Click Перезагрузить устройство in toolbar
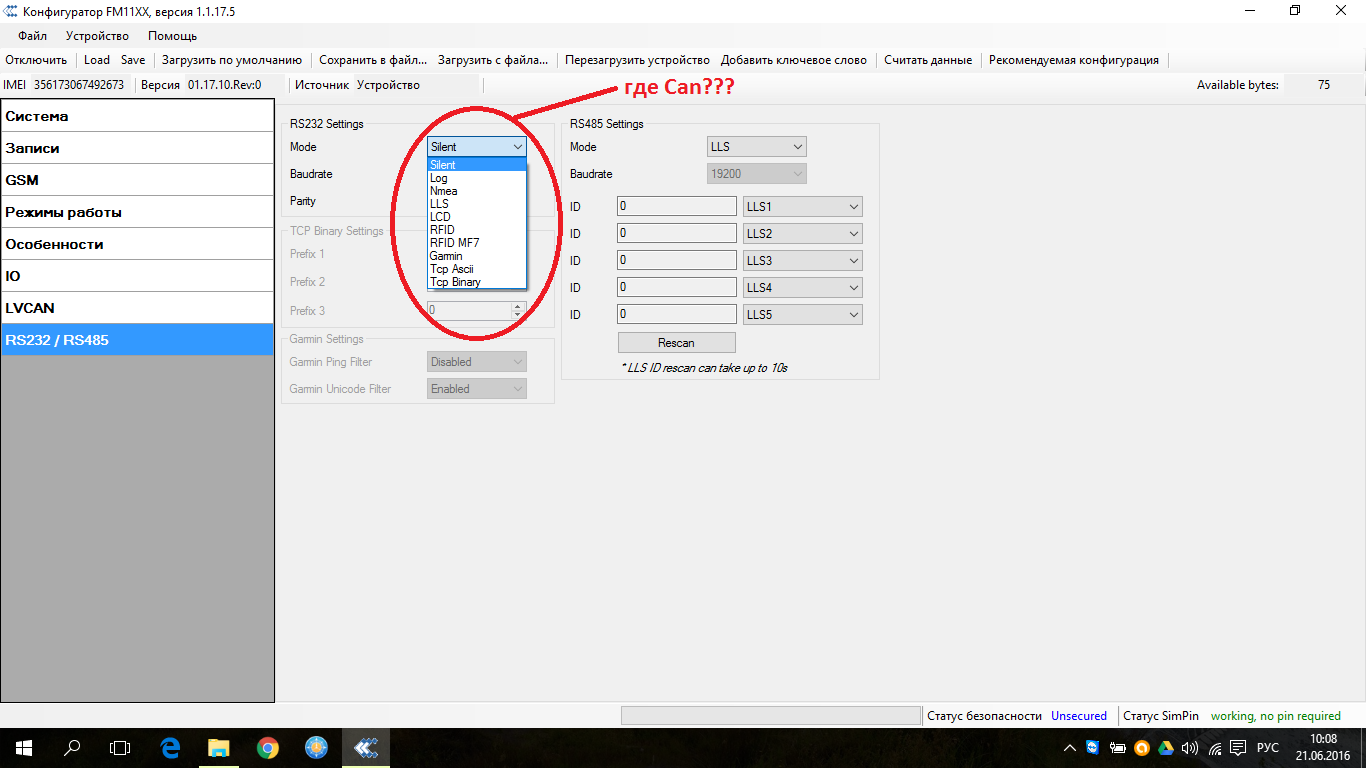This screenshot has height=768, width=1366. [x=637, y=60]
